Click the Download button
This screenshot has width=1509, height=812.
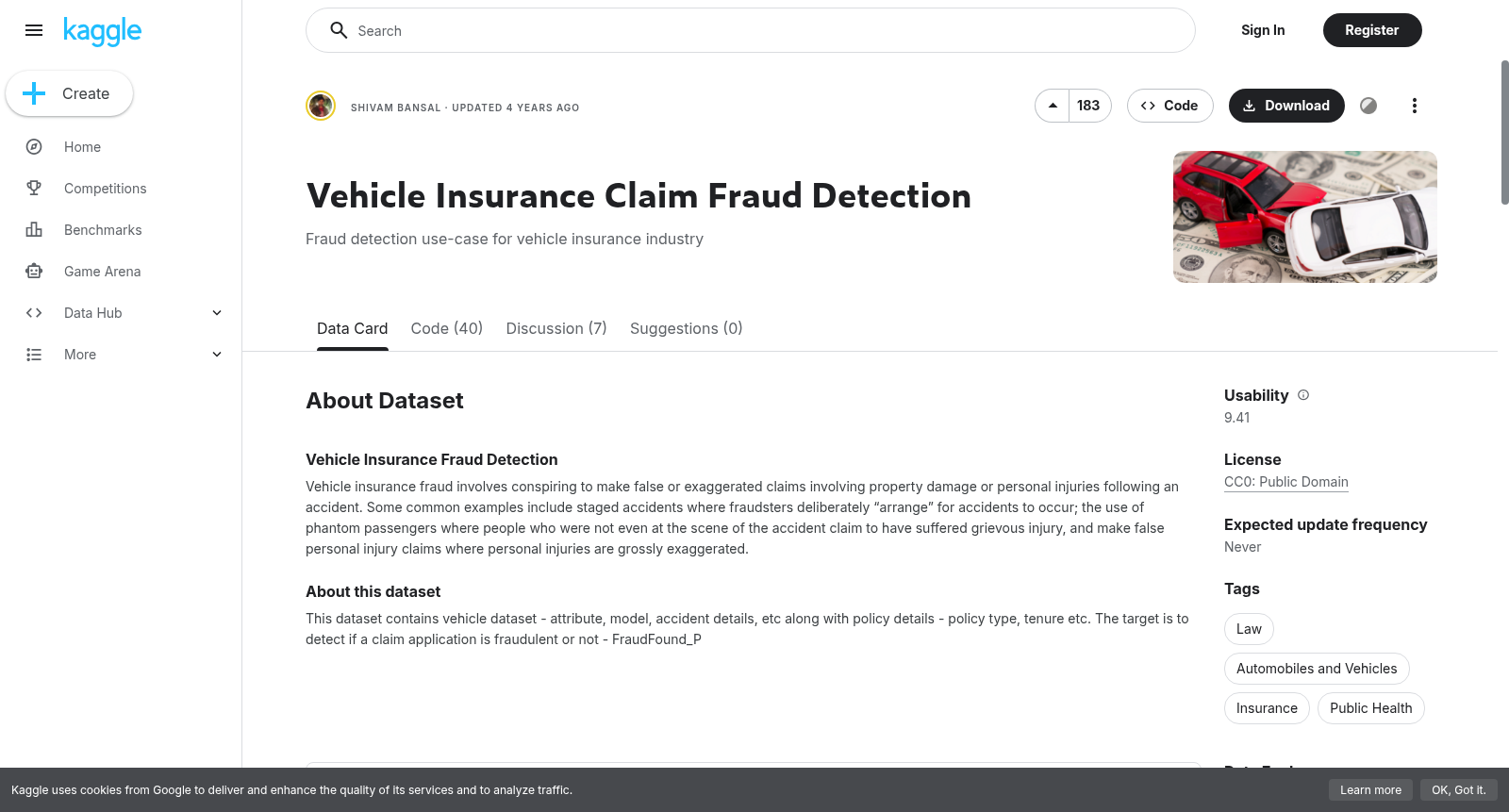pos(1286,106)
